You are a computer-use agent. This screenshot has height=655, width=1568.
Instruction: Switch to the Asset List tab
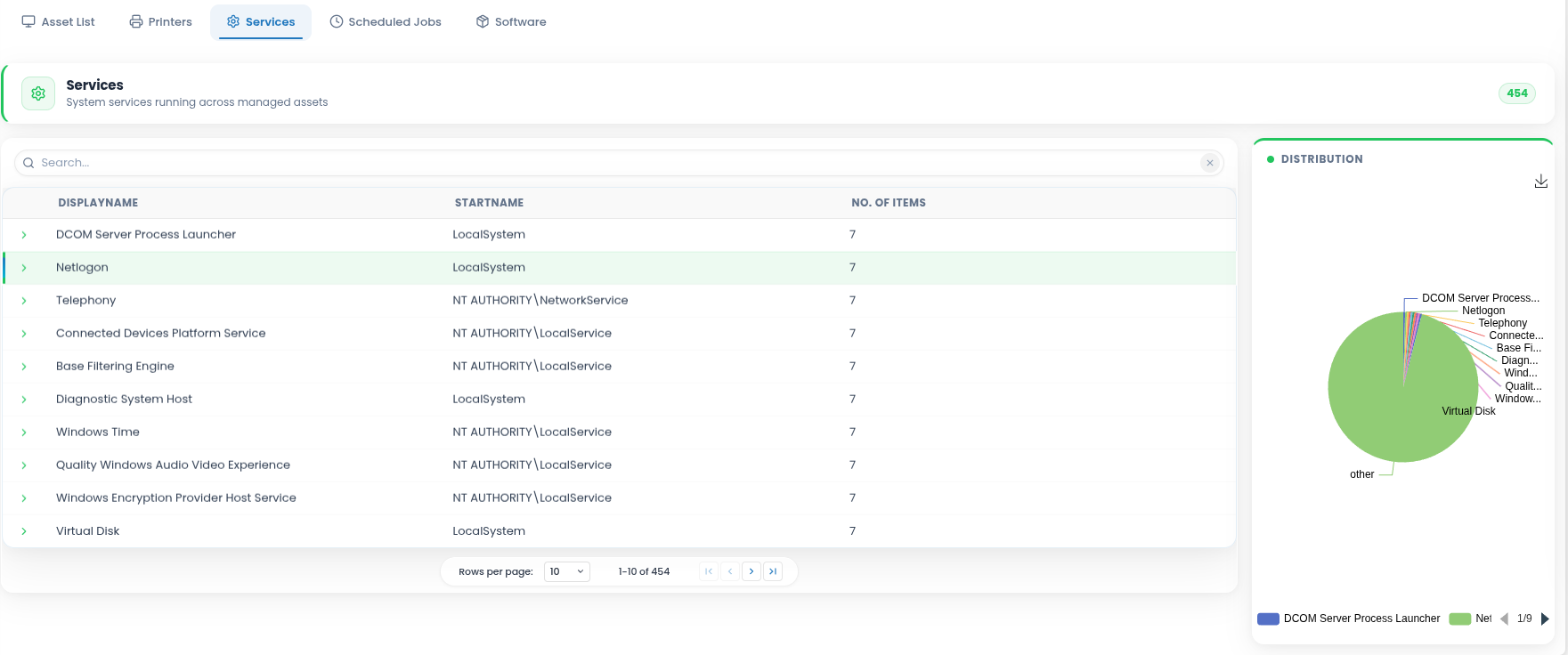[59, 21]
